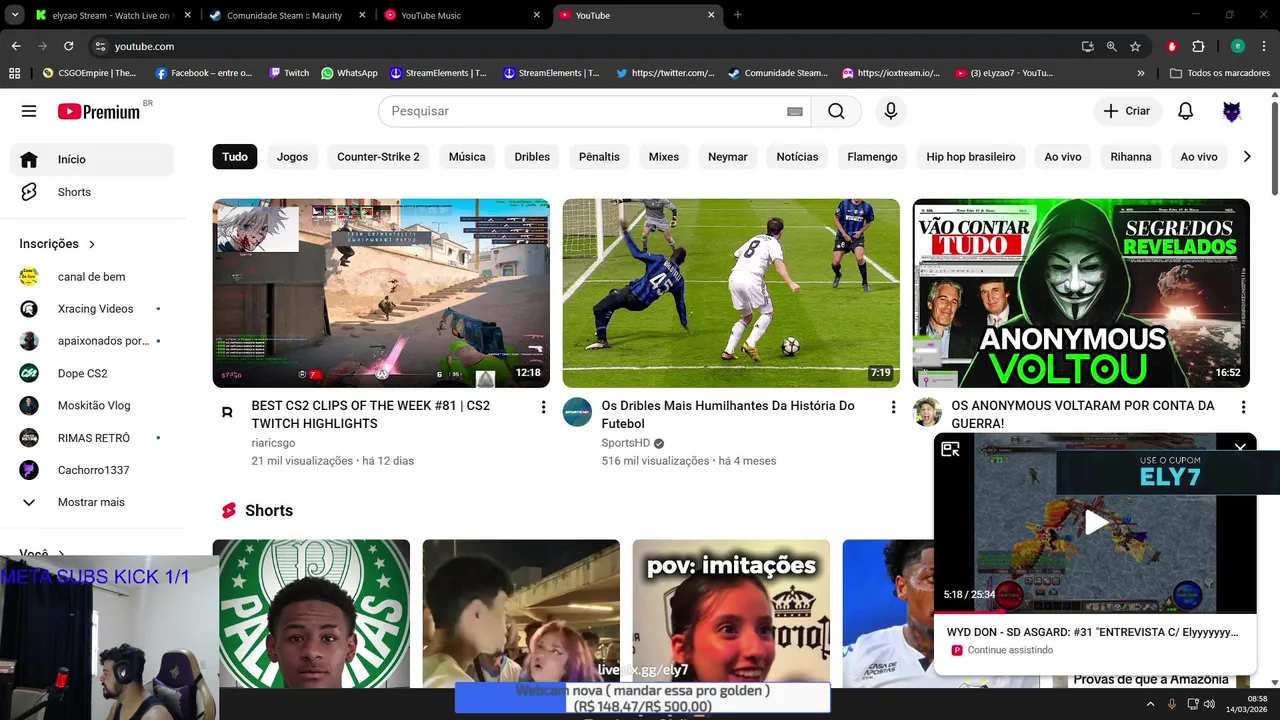Select the Rihanna filter chip

coord(1131,157)
